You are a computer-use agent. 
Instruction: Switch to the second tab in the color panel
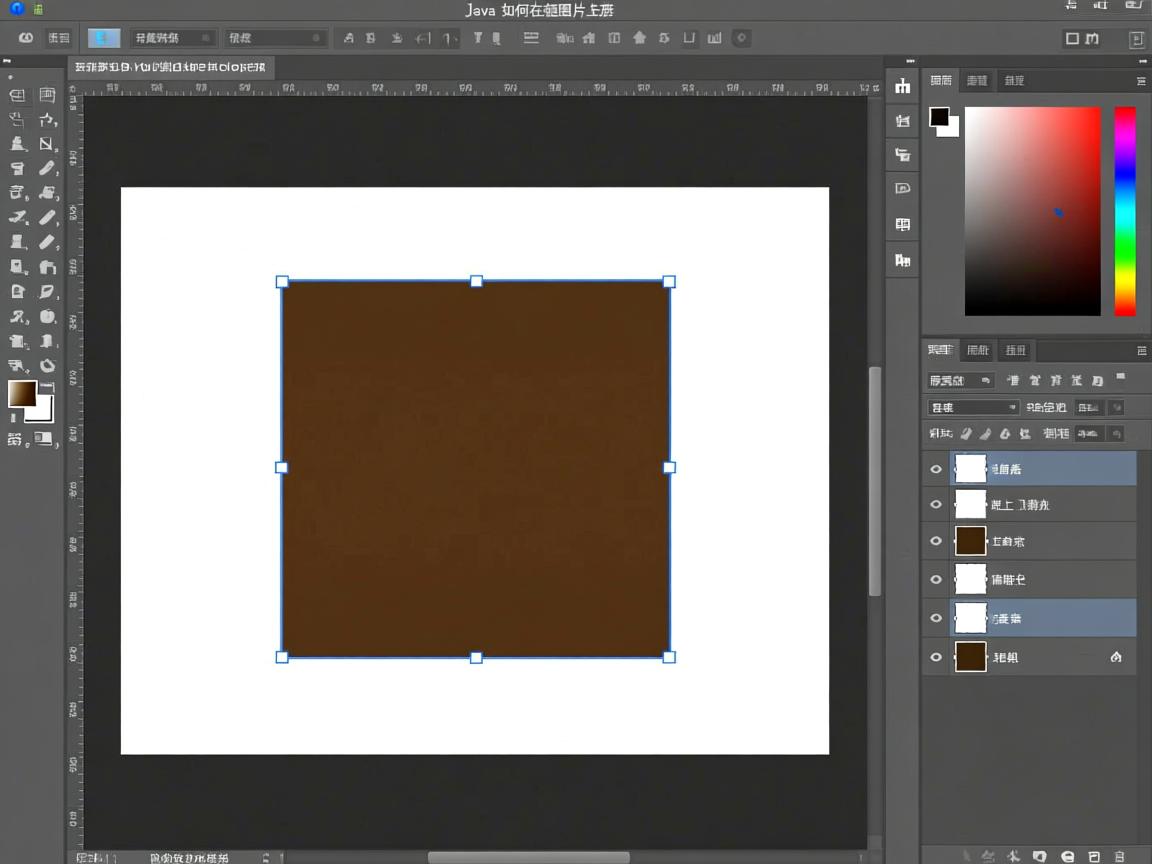click(x=977, y=80)
